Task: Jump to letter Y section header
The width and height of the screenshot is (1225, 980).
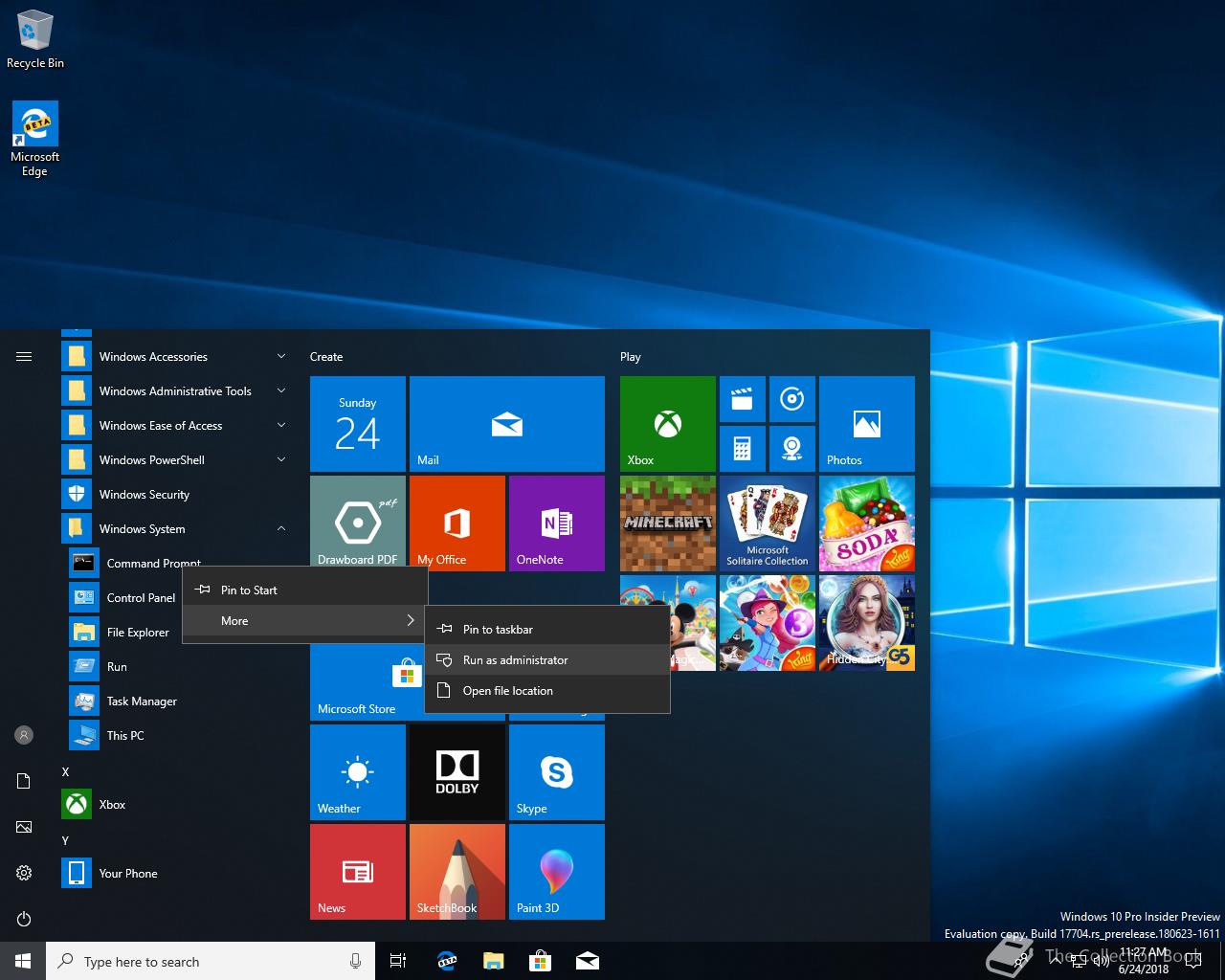Action: coord(65,840)
